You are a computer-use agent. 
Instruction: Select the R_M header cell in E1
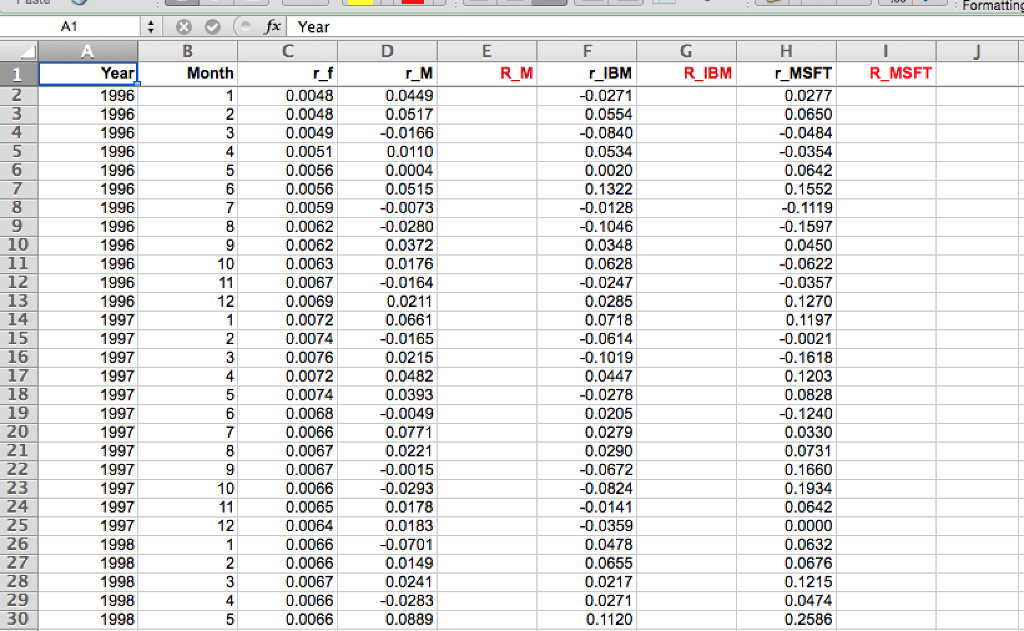(486, 73)
